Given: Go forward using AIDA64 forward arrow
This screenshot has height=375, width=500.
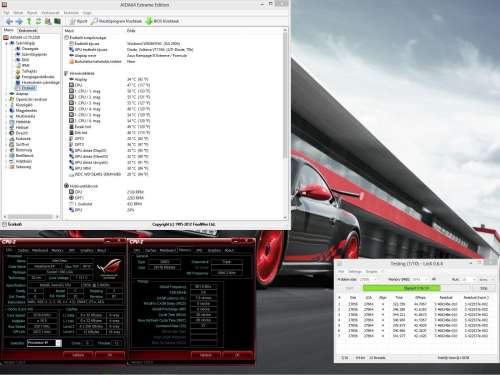Looking at the screenshot, I should tap(19, 21).
